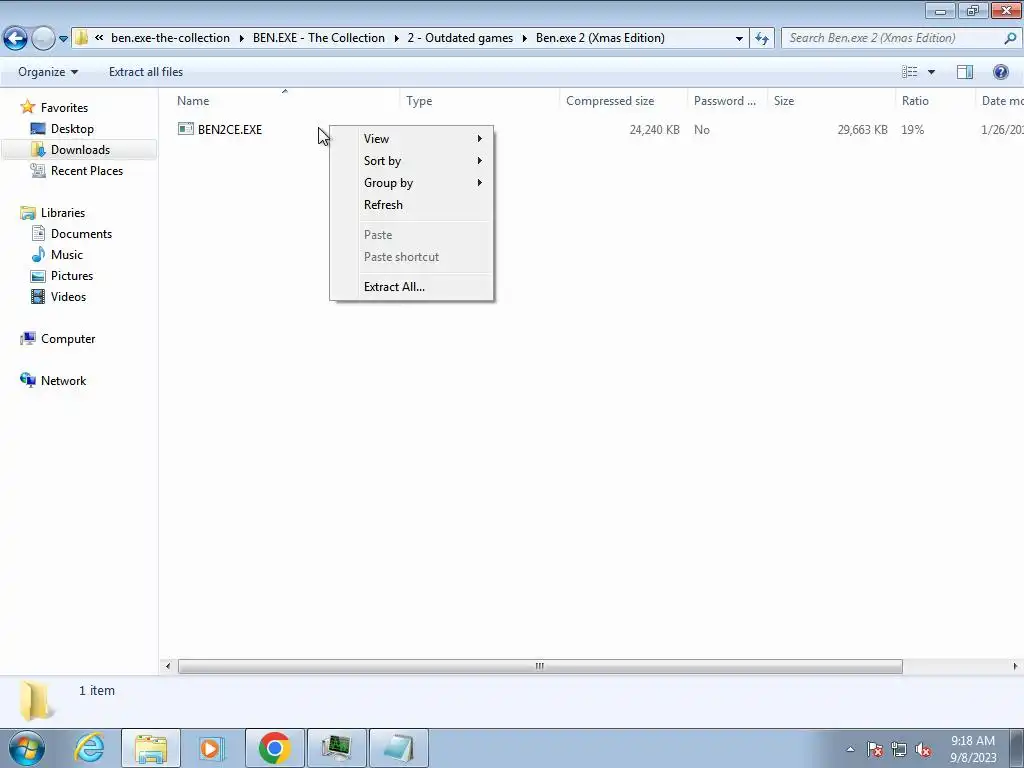Open Google Chrome from taskbar
Viewport: 1024px width, 768px height.
(x=274, y=748)
